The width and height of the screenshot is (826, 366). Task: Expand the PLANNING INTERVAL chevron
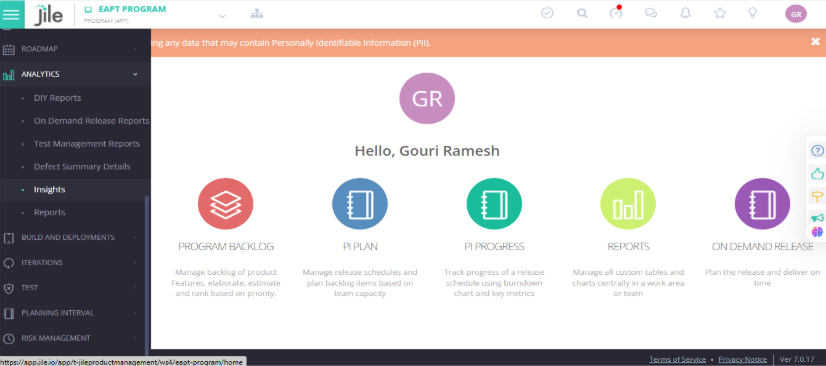[135, 313]
